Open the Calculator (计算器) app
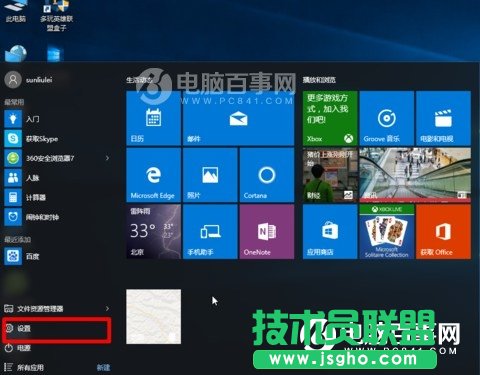This screenshot has width=480, height=375. 57,197
